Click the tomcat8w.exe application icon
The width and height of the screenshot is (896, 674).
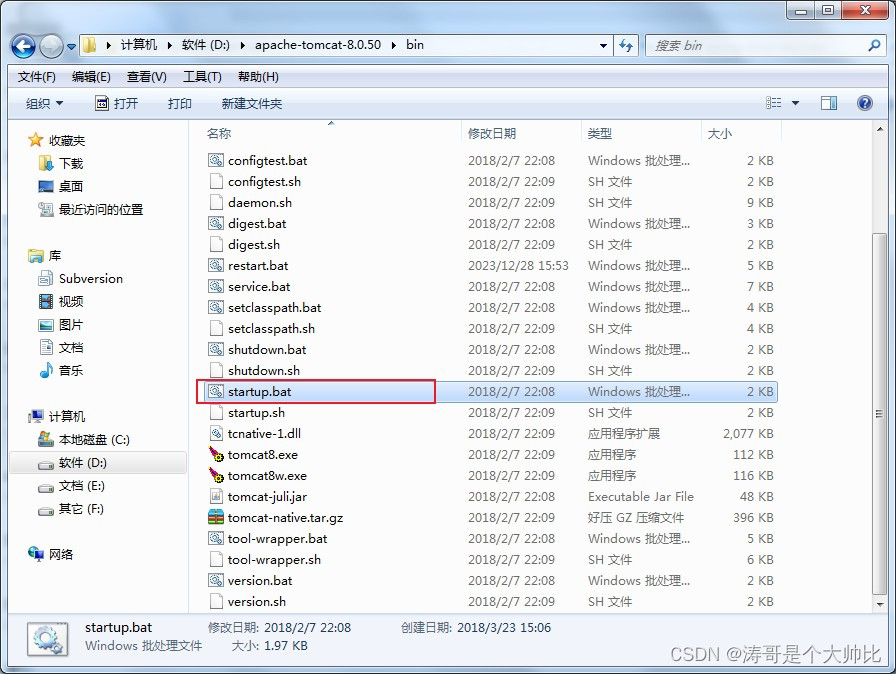point(215,475)
